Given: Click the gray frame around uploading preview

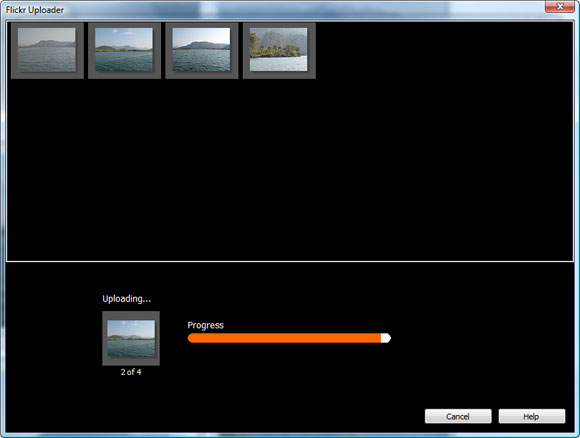Looking at the screenshot, I should pyautogui.click(x=131, y=315).
